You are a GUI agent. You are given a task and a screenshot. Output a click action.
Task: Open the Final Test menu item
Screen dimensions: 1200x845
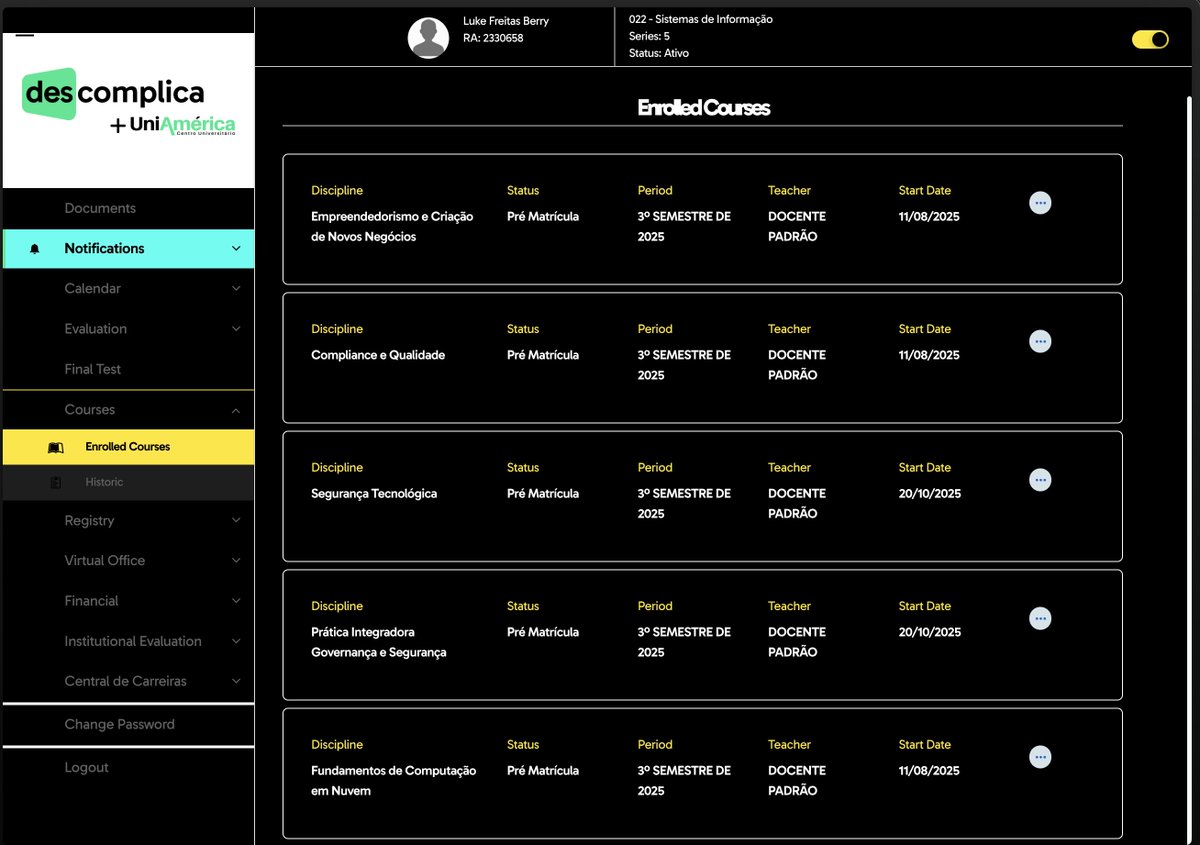tap(93, 369)
